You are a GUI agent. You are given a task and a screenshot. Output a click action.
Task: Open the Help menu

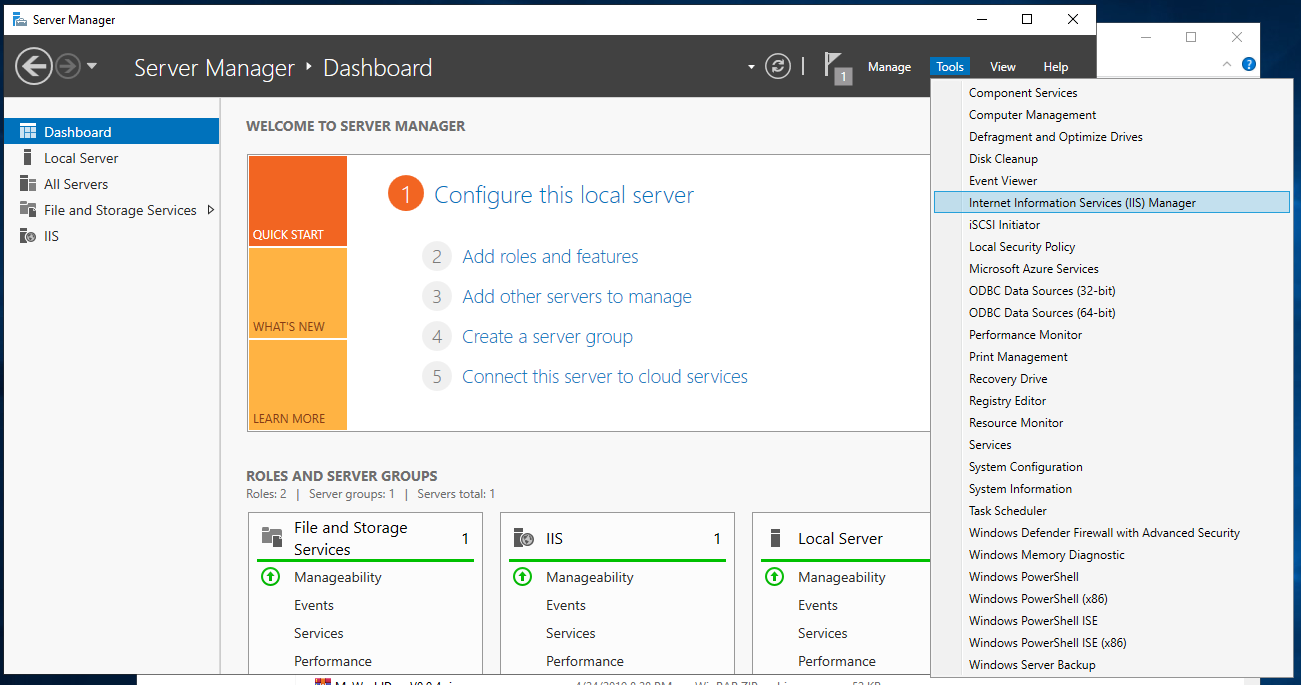click(x=1056, y=67)
